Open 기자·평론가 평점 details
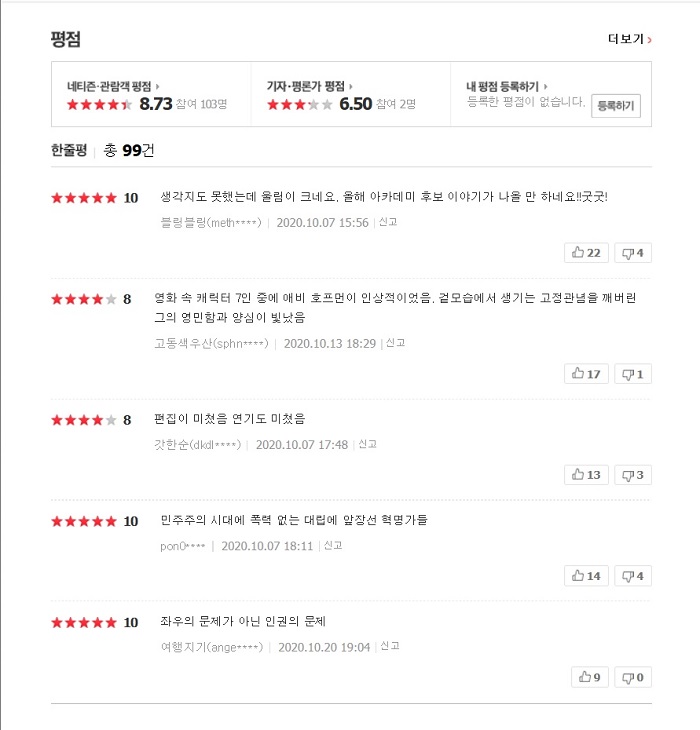This screenshot has width=700, height=730. pyautogui.click(x=310, y=86)
